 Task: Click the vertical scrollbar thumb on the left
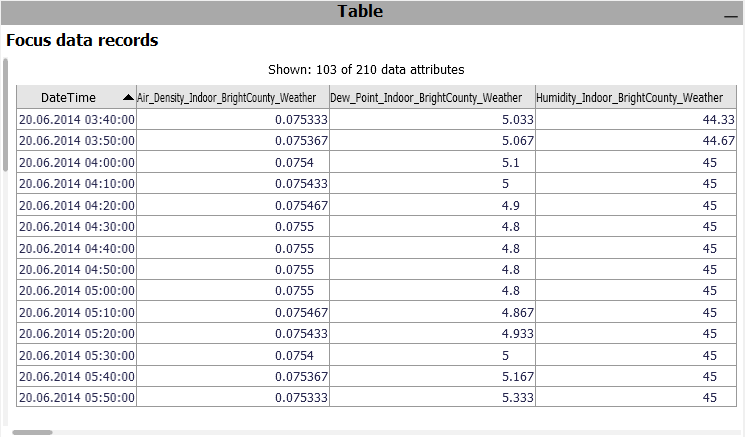(5, 115)
